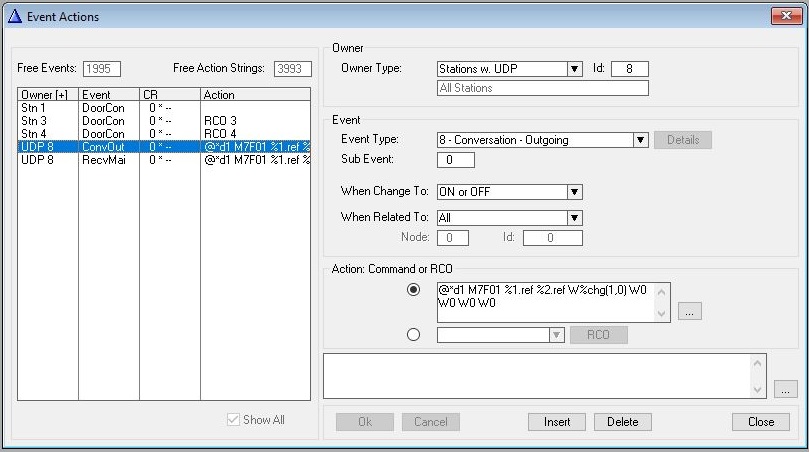809x452 pixels.
Task: Sort by Owner [+] column header
Action: [x=48, y=95]
